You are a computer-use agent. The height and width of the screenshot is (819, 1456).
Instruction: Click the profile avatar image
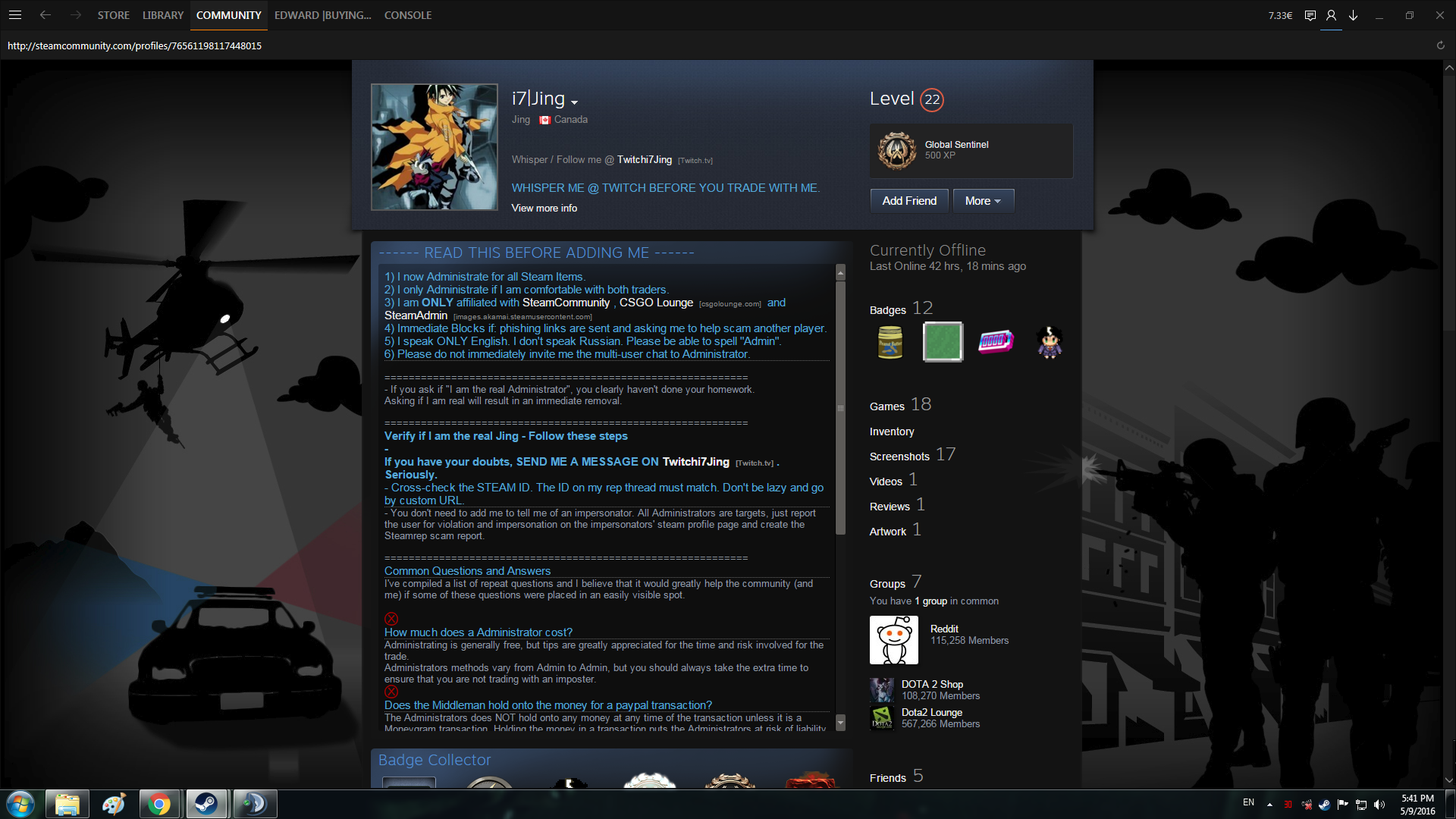[x=434, y=147]
